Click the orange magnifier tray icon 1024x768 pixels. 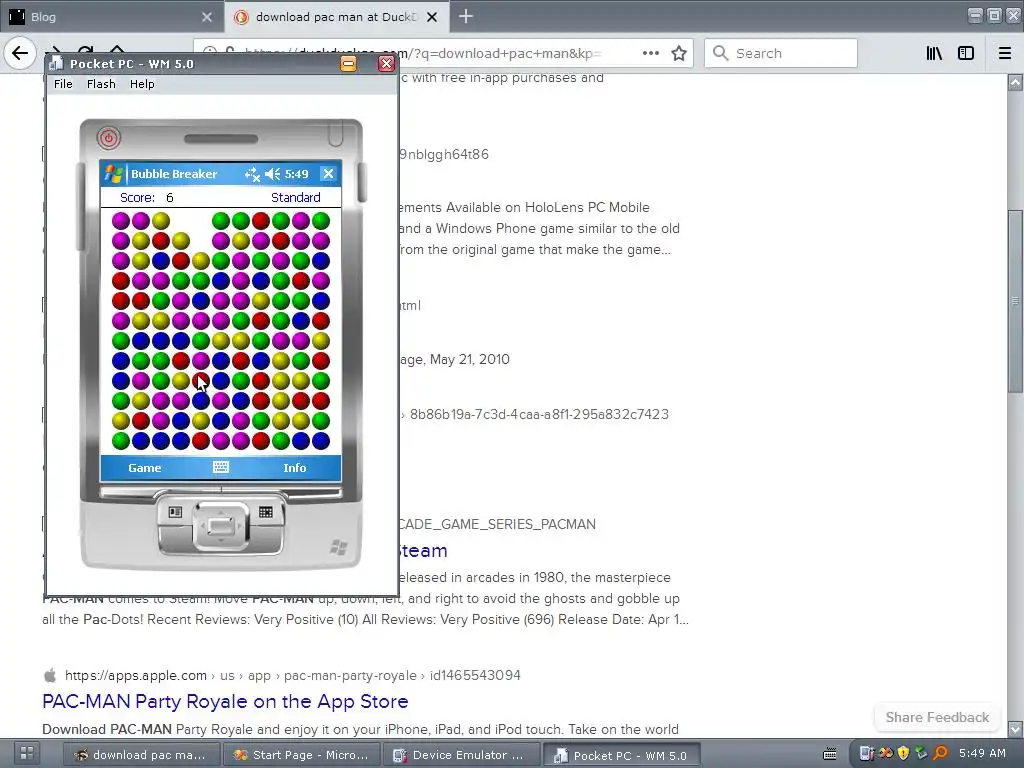click(940, 753)
